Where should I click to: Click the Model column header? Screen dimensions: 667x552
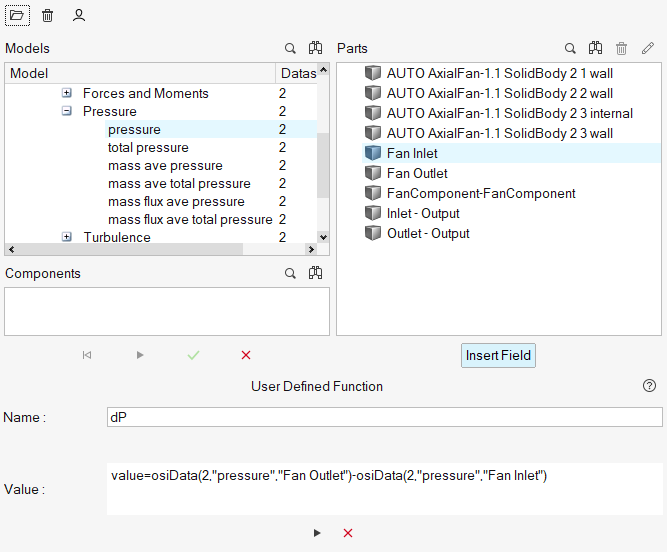(x=140, y=73)
